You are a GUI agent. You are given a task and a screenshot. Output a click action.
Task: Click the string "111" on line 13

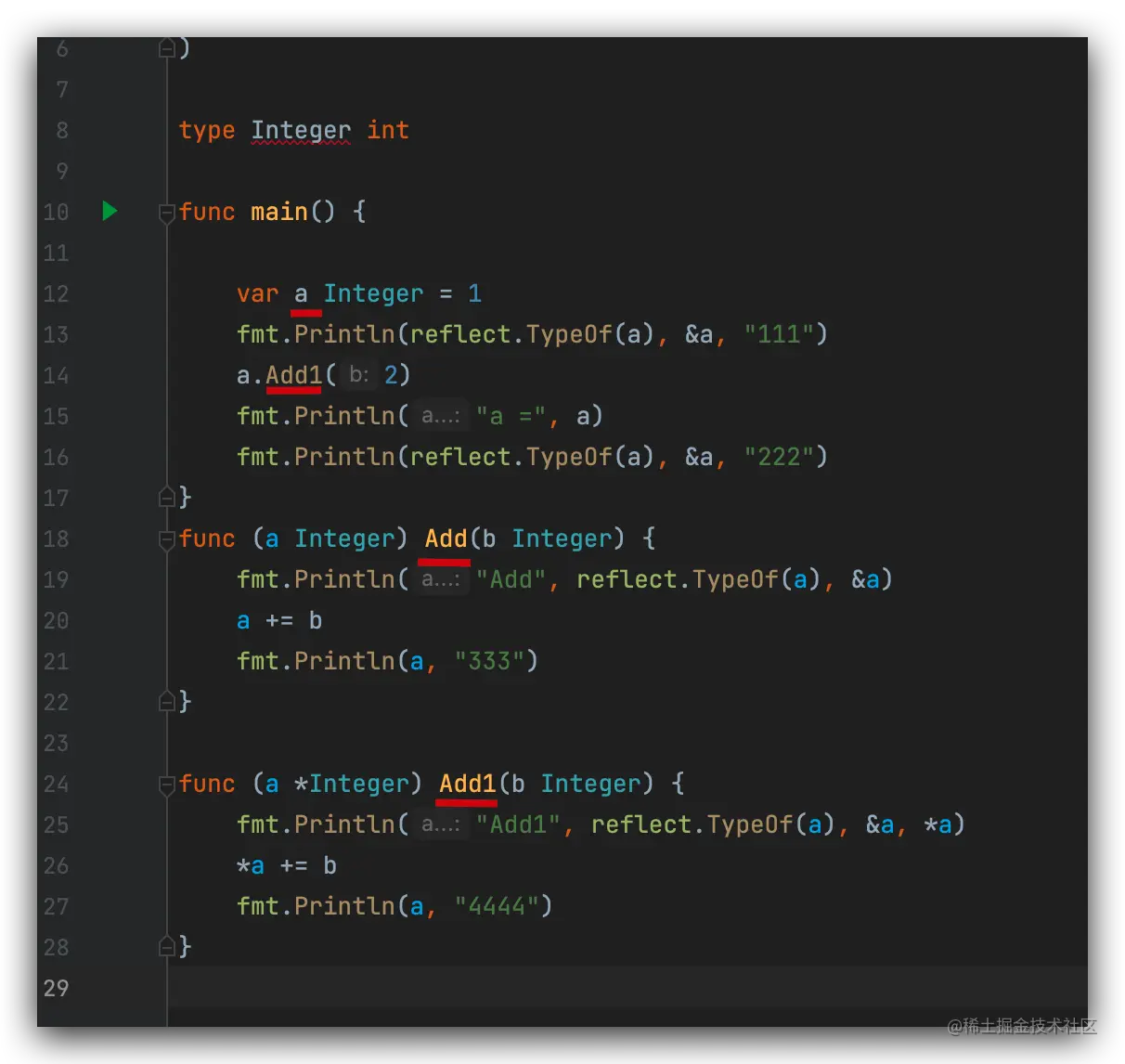[x=778, y=334]
